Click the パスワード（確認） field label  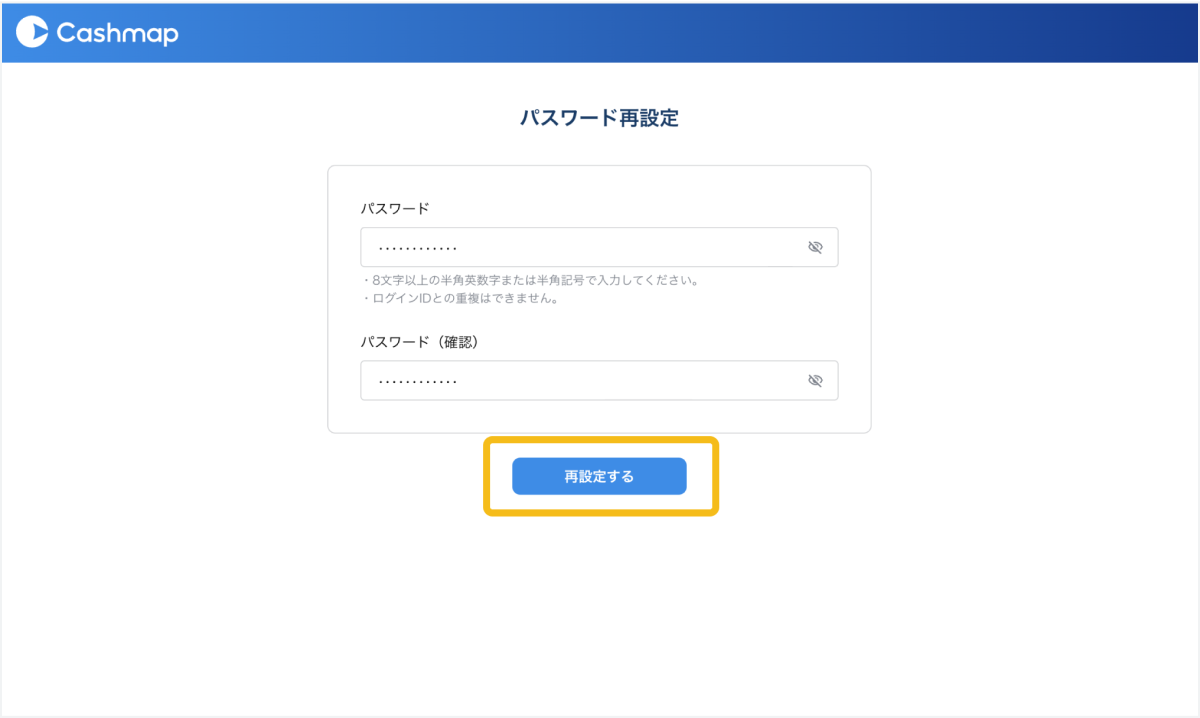420,342
